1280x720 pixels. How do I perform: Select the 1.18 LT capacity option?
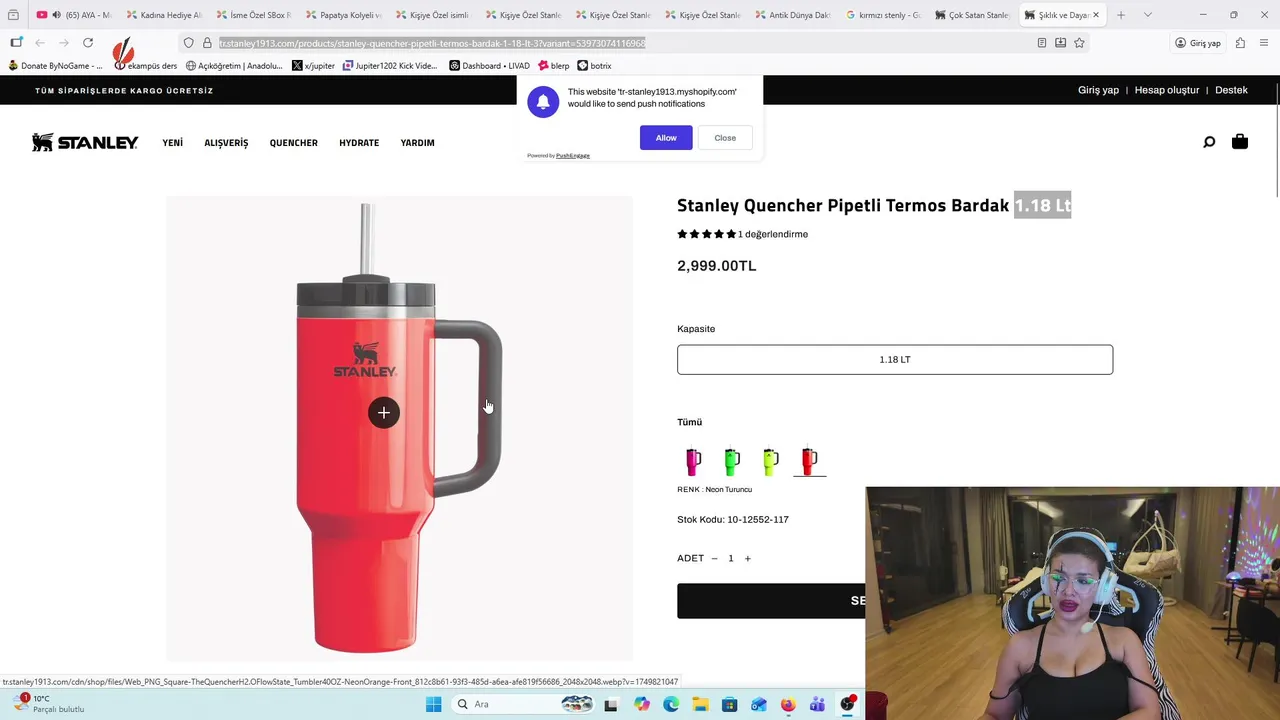[895, 360]
